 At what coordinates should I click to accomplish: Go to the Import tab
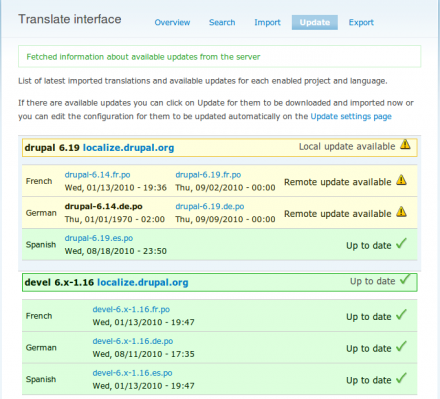coord(267,22)
